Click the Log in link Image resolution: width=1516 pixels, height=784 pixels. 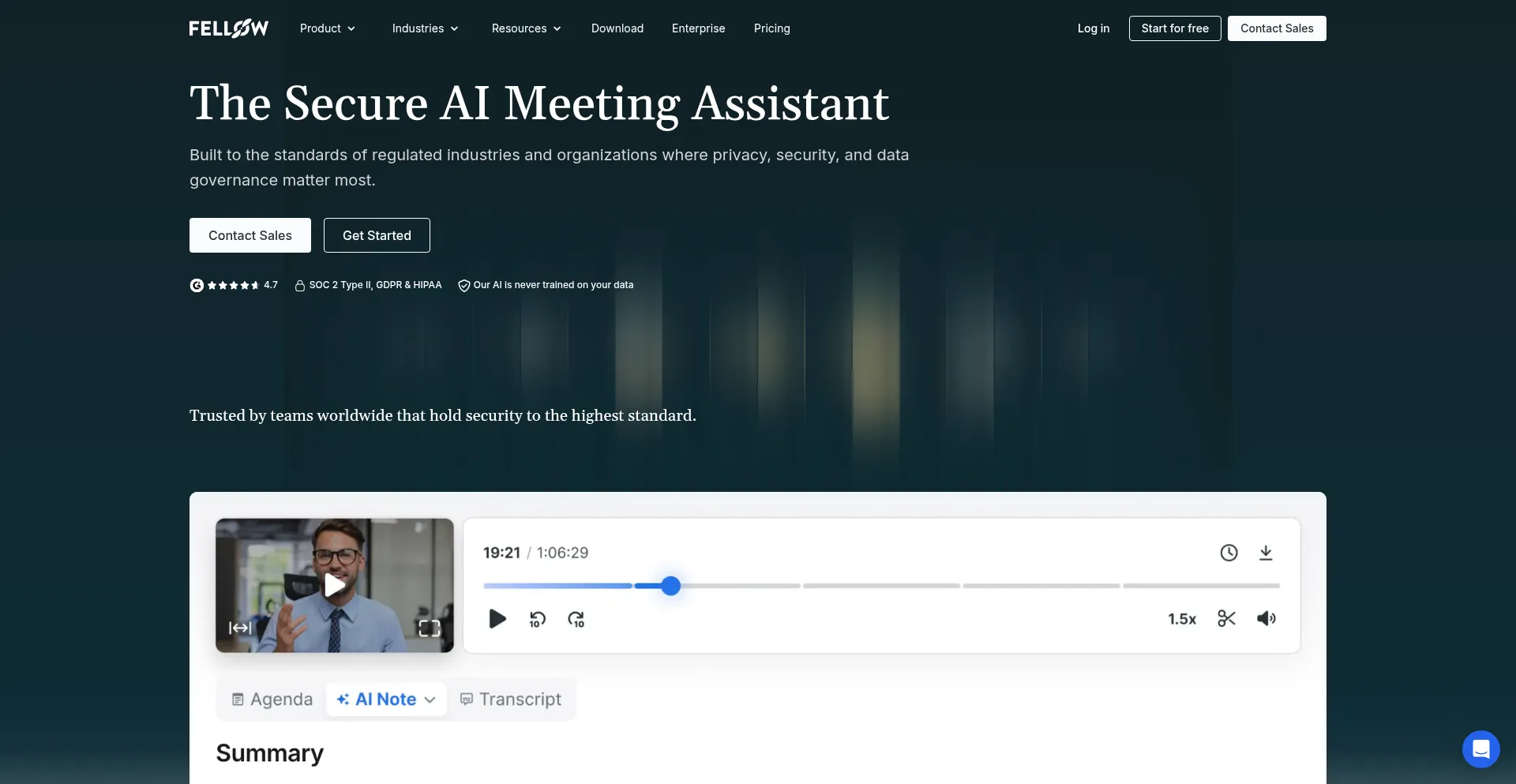(x=1094, y=28)
